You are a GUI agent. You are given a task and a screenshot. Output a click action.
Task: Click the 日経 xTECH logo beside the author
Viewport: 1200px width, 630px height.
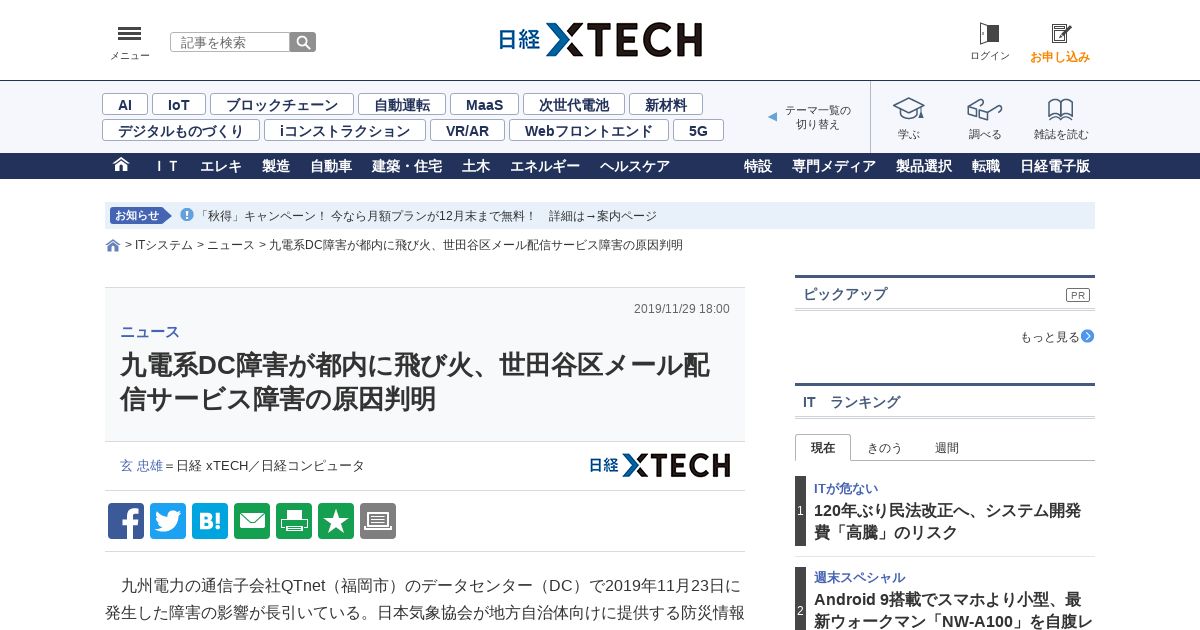pos(660,465)
